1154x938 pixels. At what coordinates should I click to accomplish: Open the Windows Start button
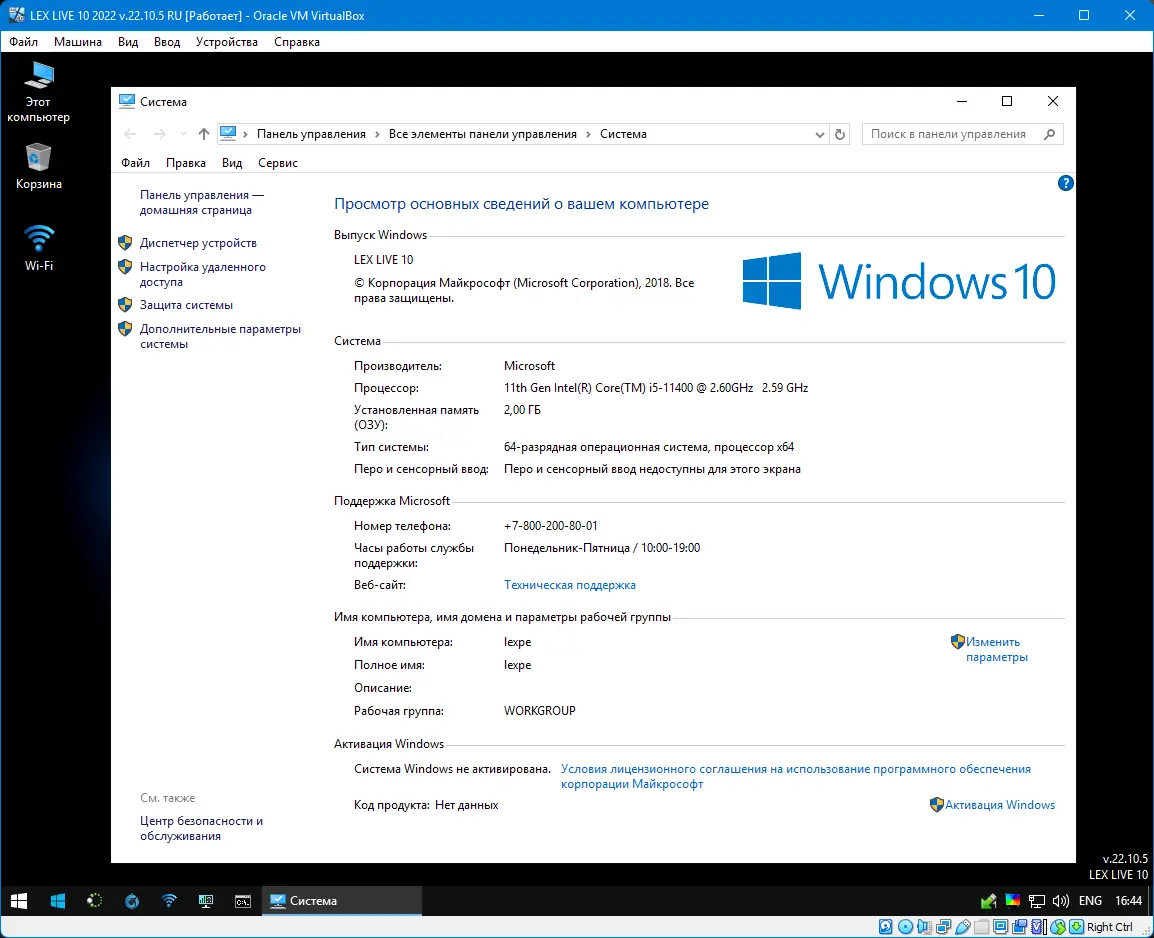coord(19,900)
